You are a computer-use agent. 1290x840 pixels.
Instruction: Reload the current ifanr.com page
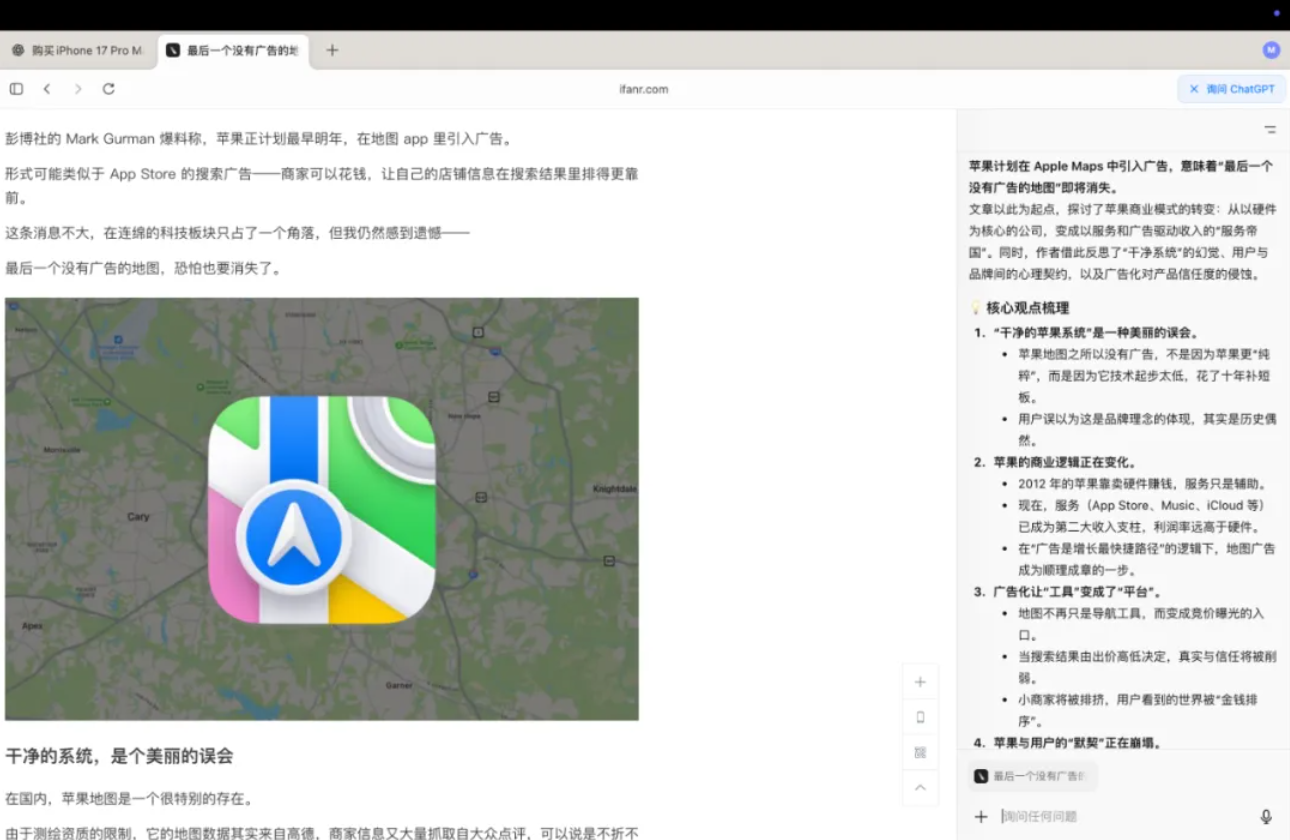point(109,88)
